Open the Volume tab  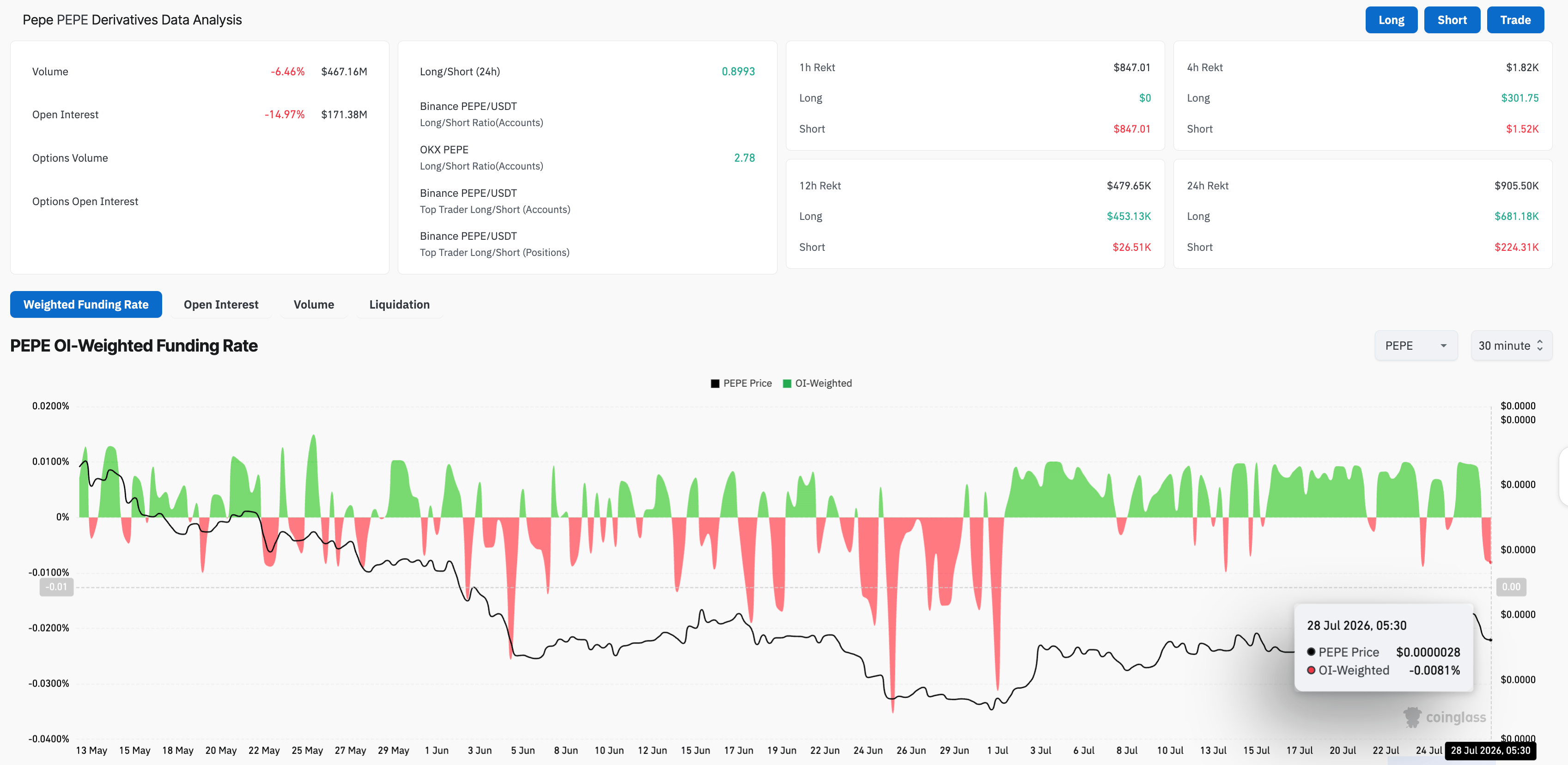click(x=314, y=304)
